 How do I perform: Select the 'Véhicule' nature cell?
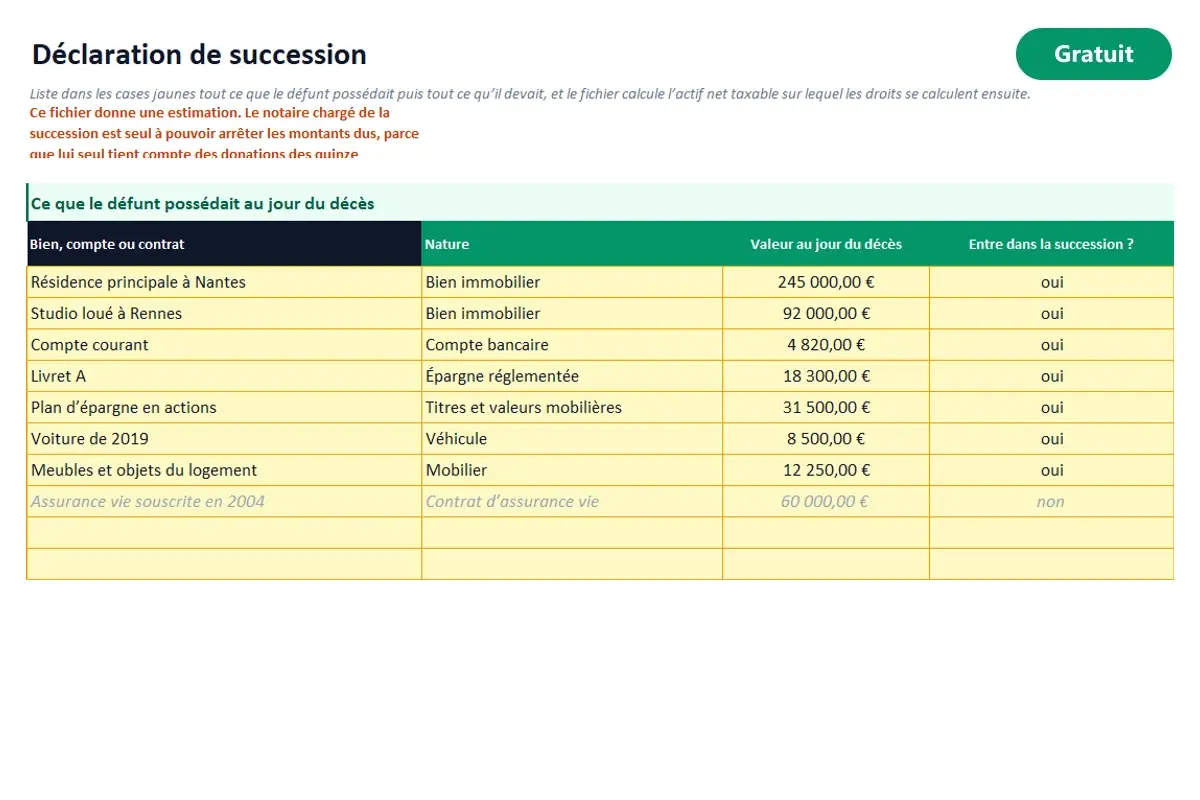point(572,439)
